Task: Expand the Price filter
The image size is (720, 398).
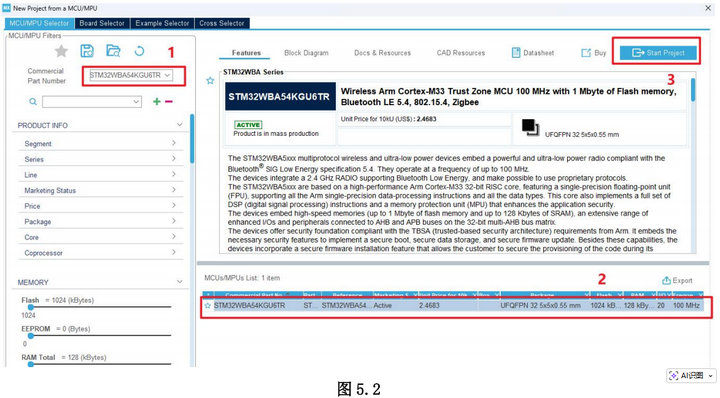Action: point(174,206)
